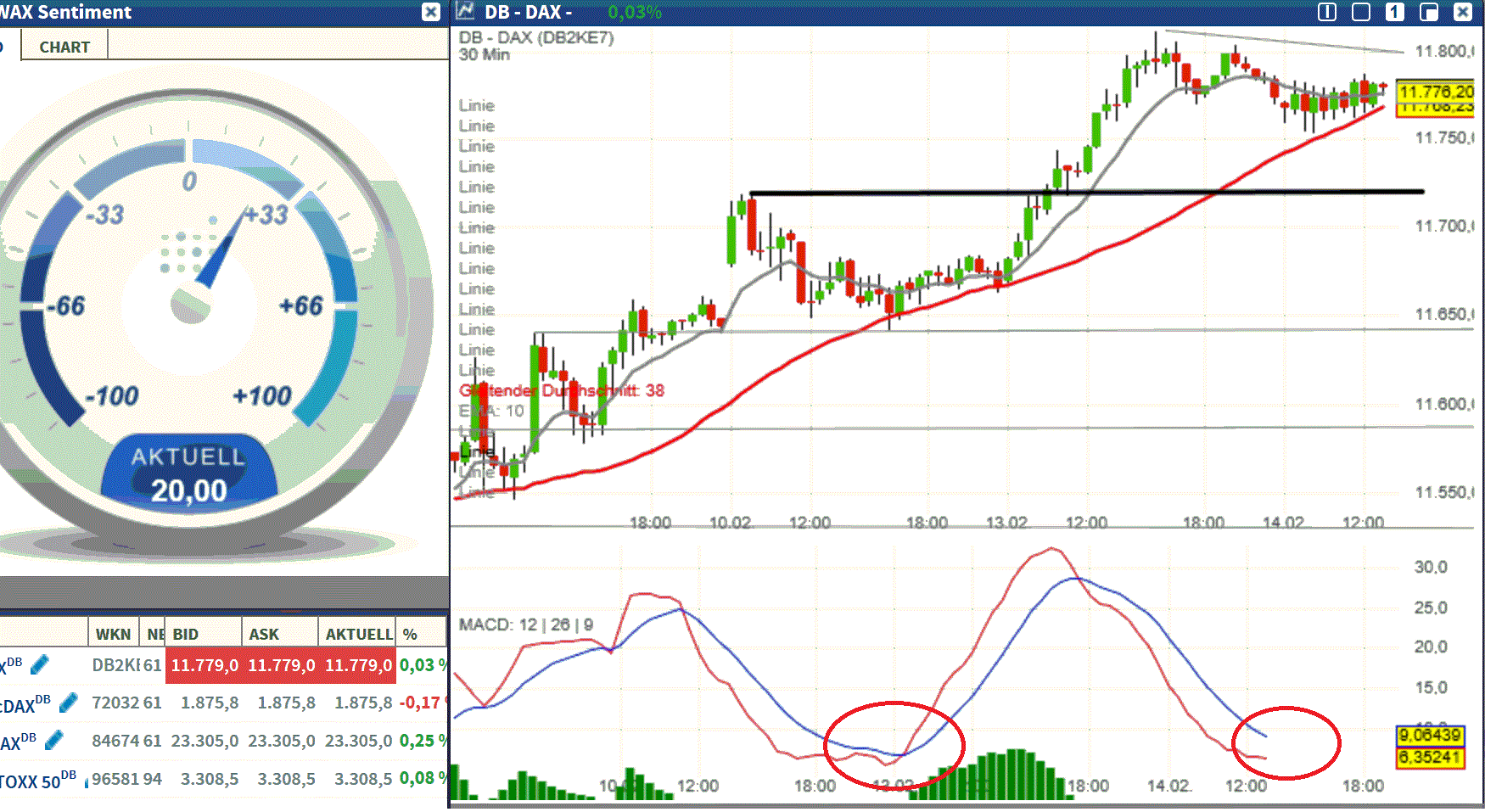
Task: Edit the DAX row with the pencil icon
Action: point(38,666)
